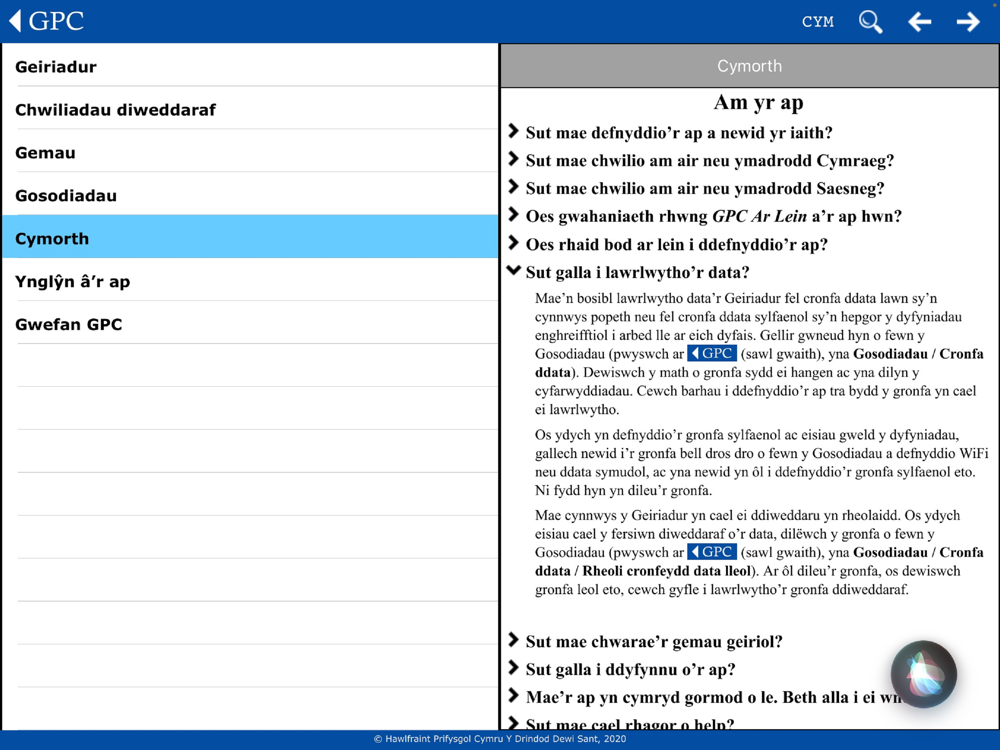Click the Cymorth grey panel header

click(749, 66)
